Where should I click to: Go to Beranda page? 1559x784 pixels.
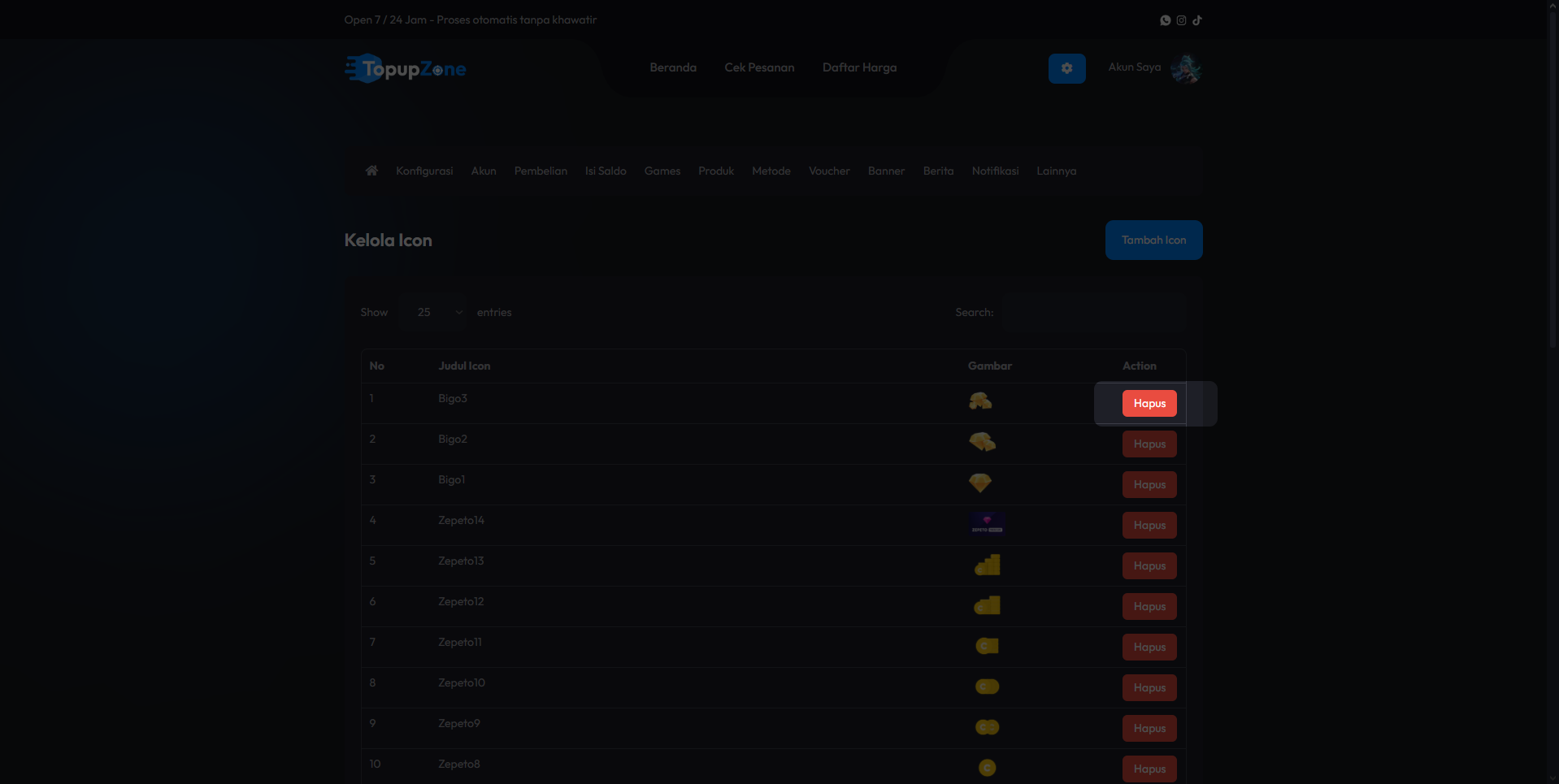click(673, 67)
